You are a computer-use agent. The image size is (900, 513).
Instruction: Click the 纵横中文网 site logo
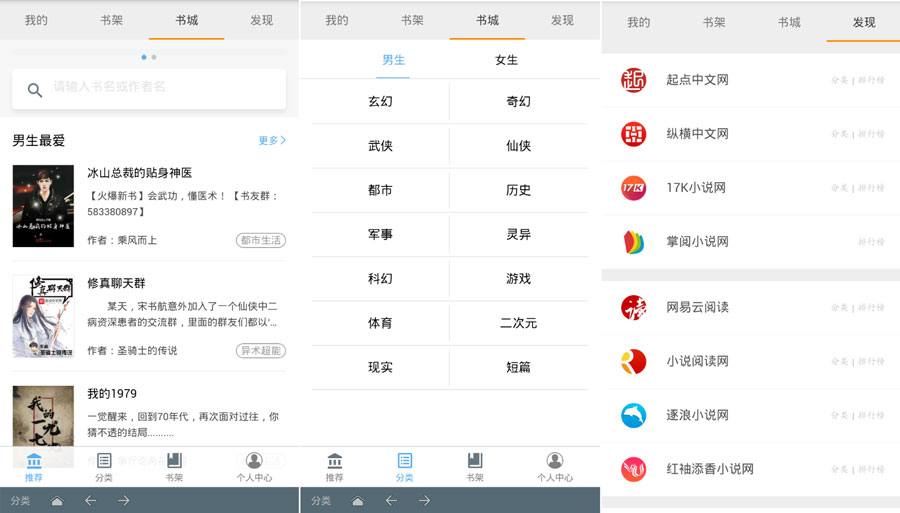(x=634, y=134)
